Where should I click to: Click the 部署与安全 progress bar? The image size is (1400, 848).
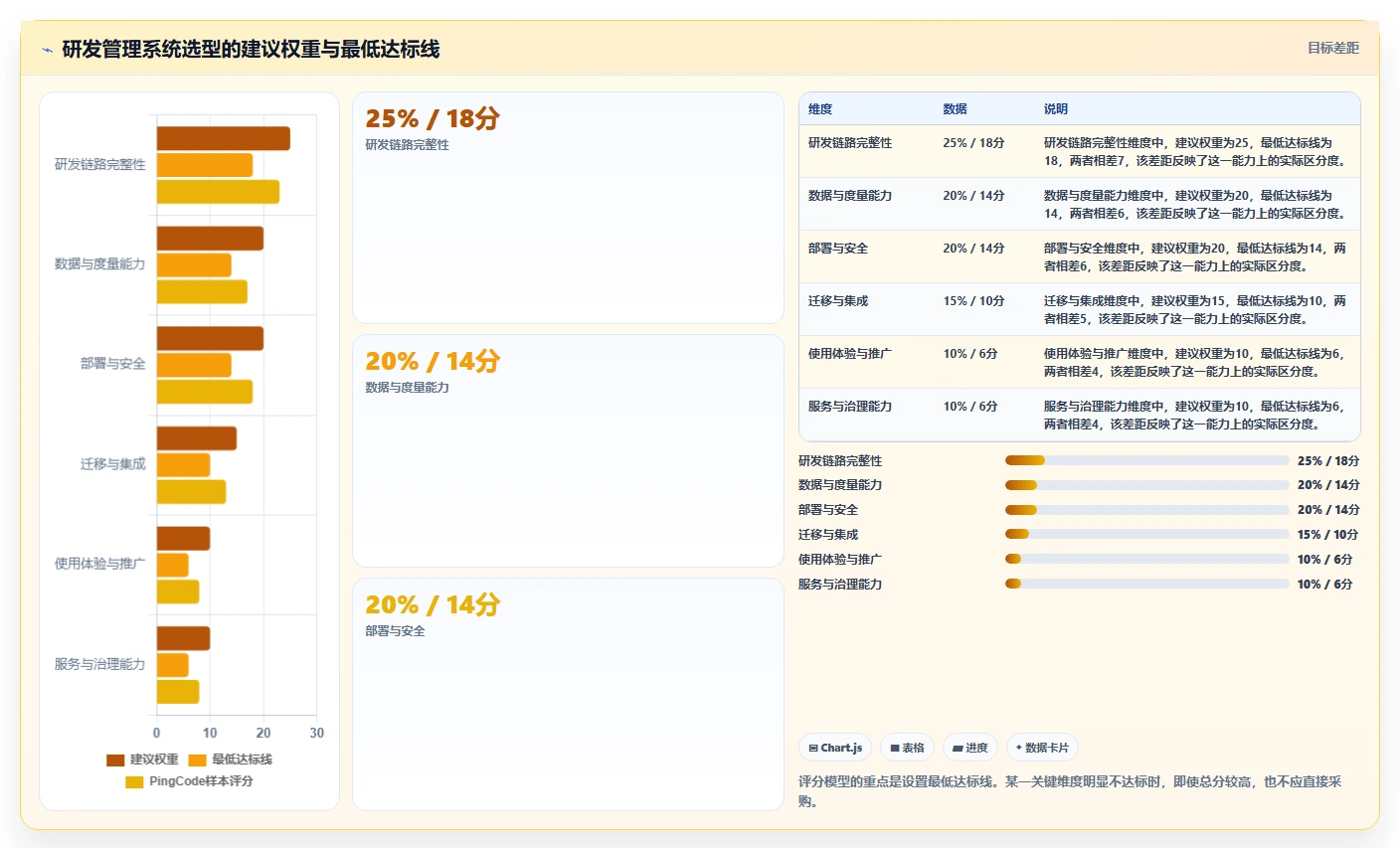pos(1147,510)
